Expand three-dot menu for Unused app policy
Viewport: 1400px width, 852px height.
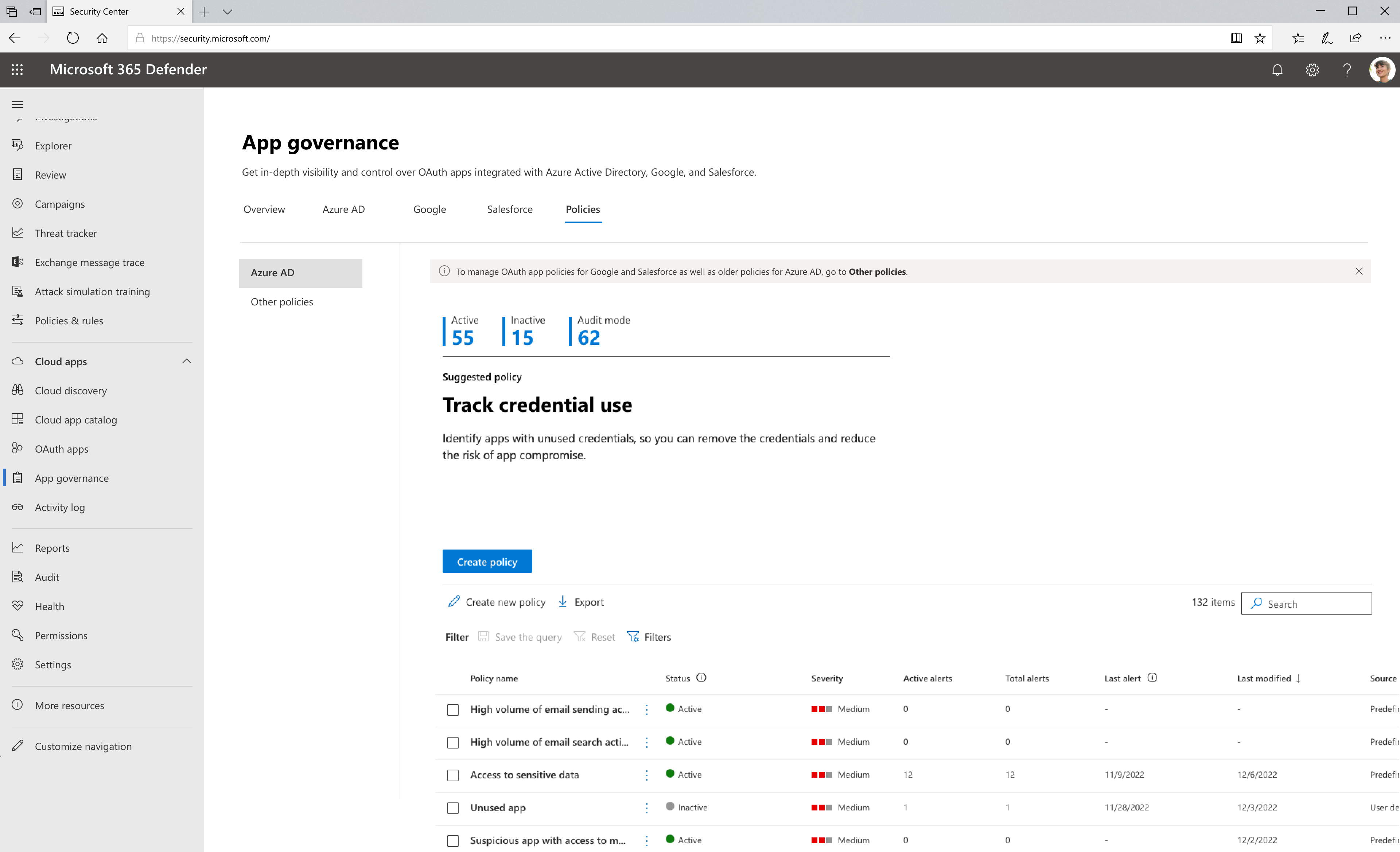click(x=648, y=807)
